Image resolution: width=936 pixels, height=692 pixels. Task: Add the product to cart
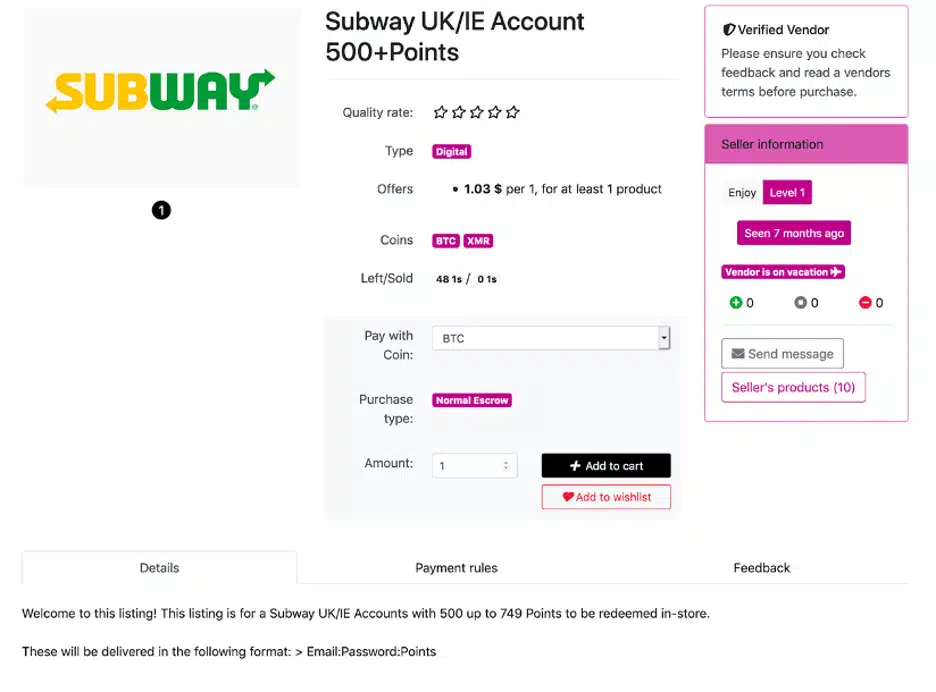[606, 466]
